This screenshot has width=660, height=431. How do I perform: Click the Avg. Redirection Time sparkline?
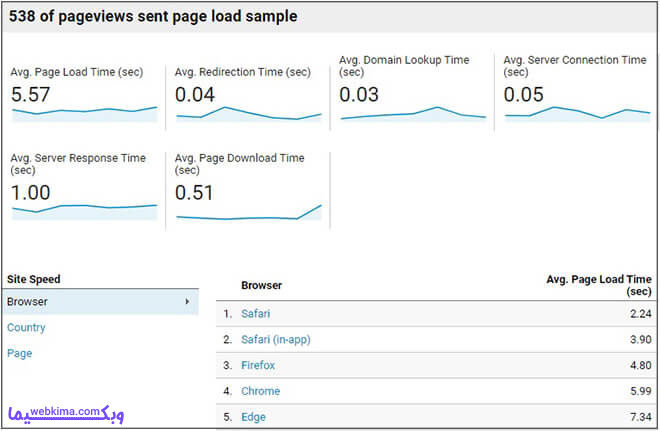pos(249,114)
